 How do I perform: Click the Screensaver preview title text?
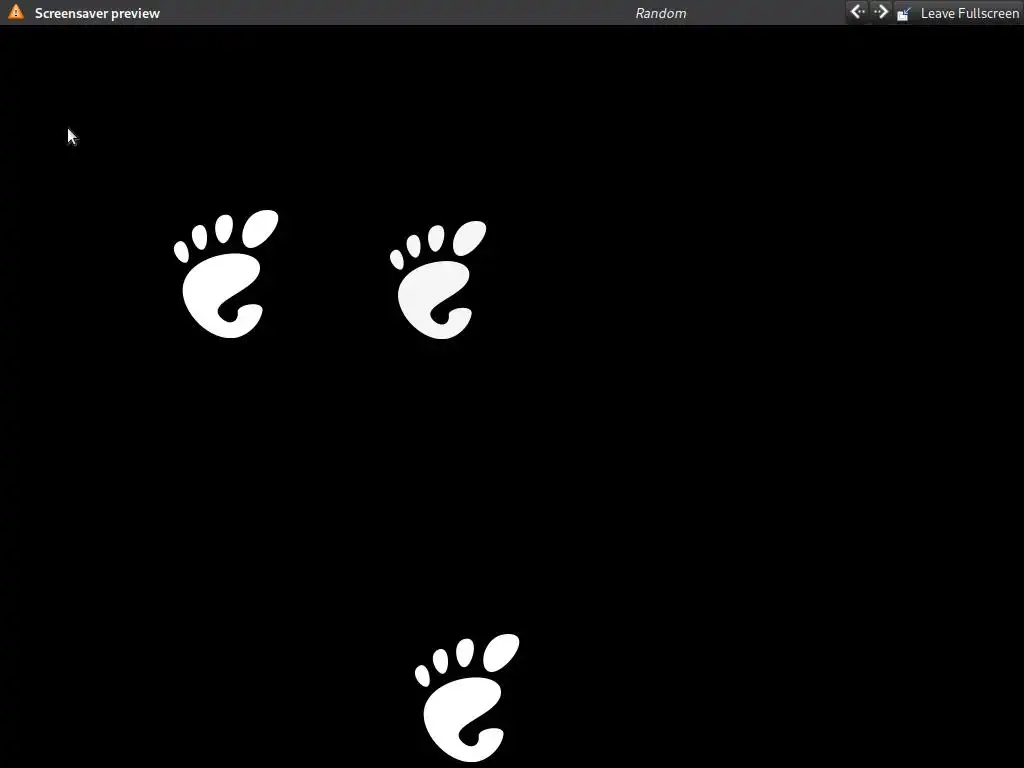pos(97,13)
